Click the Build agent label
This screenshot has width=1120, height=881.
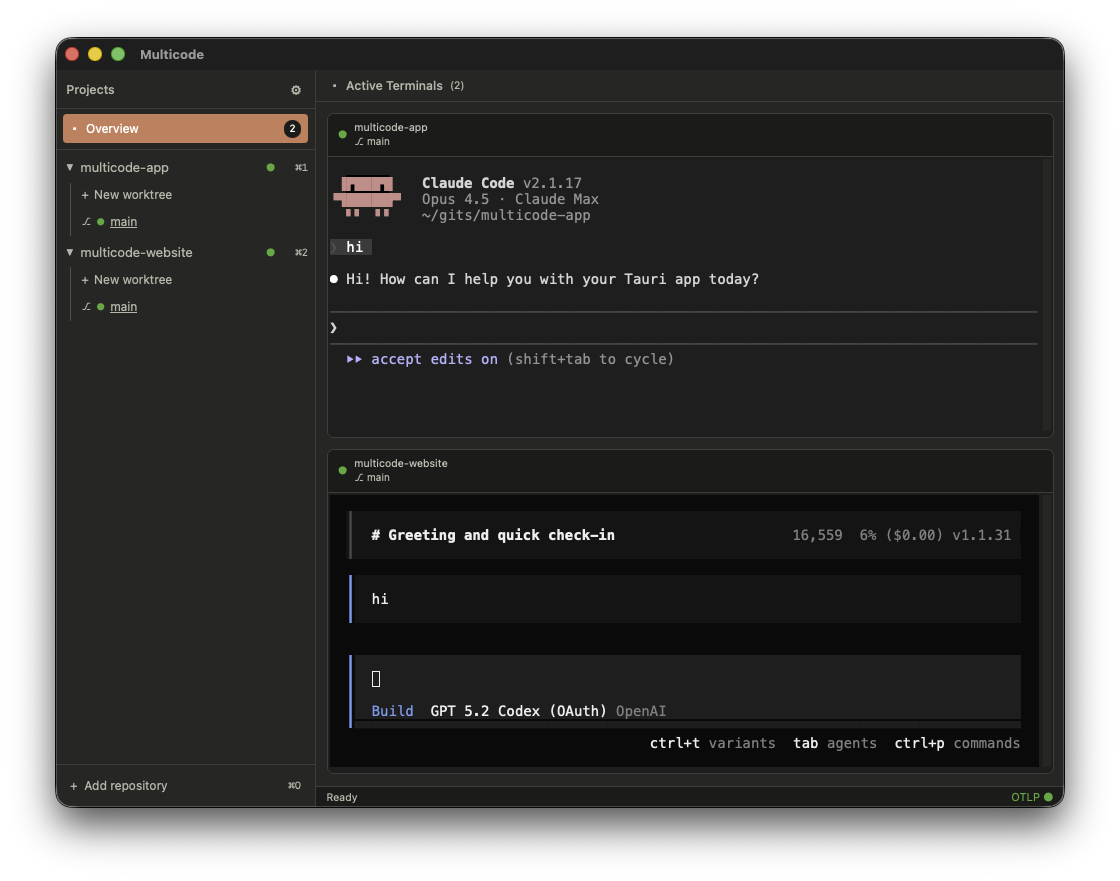click(x=392, y=711)
